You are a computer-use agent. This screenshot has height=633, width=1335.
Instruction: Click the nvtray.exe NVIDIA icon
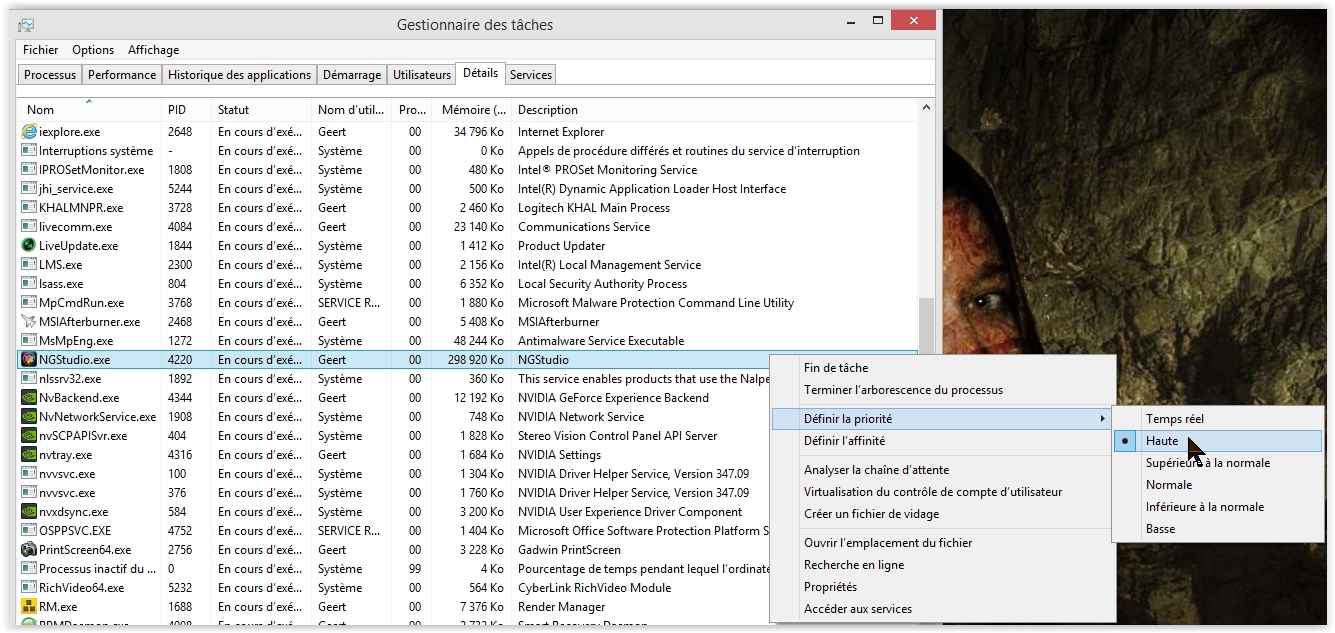click(x=29, y=454)
